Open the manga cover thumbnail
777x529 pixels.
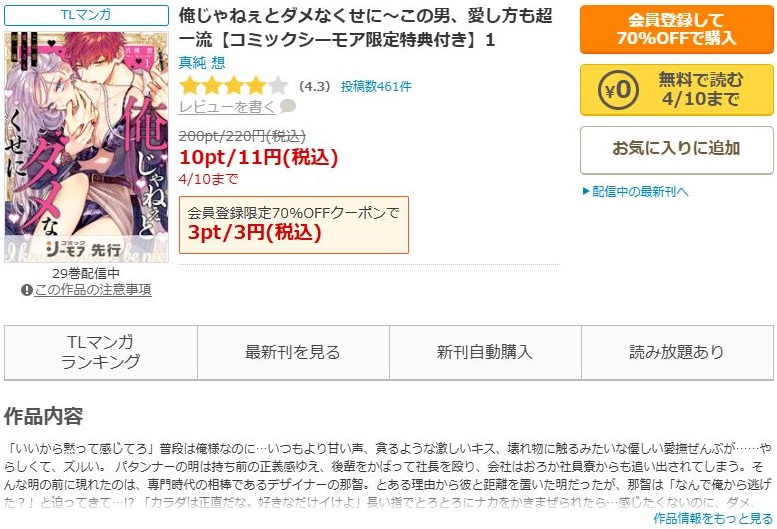[86, 147]
